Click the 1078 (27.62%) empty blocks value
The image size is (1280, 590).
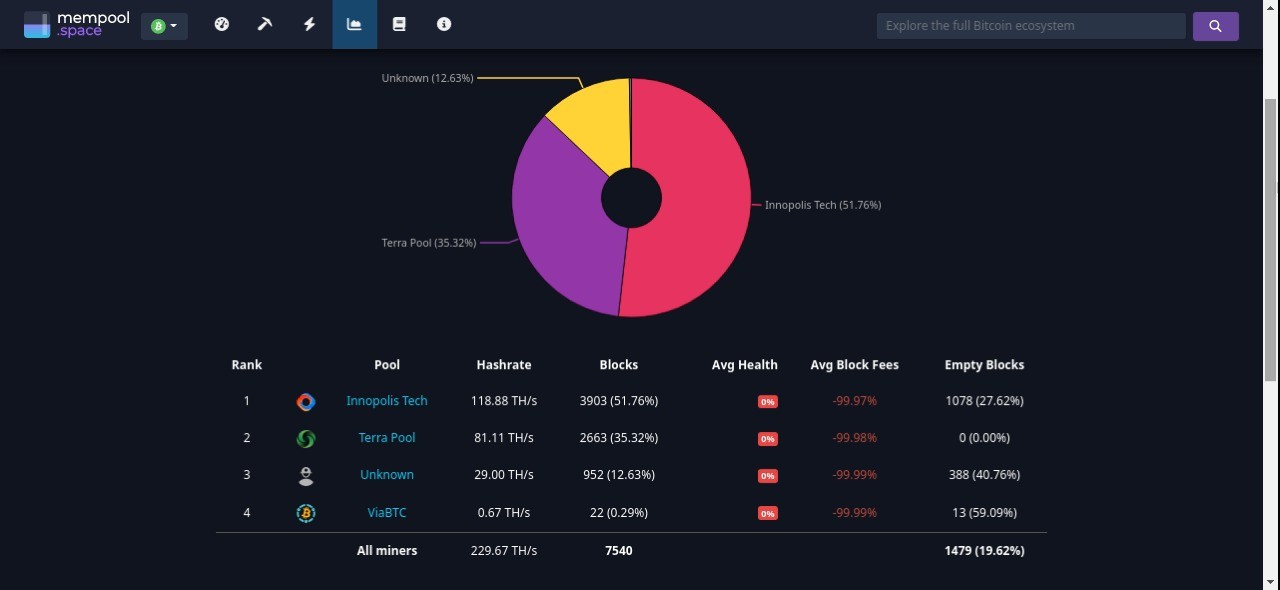click(985, 401)
